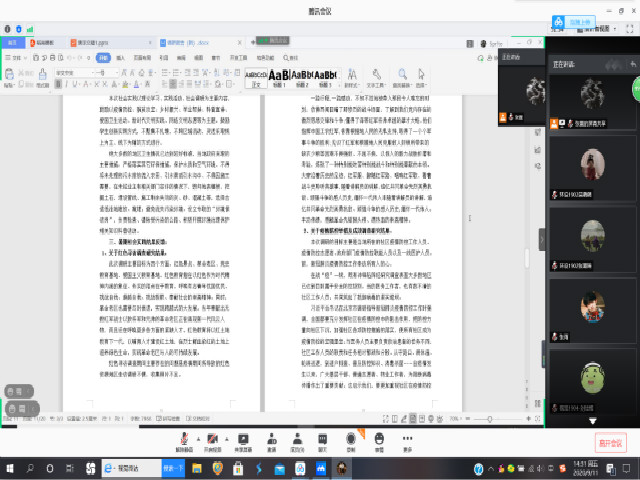Turn on the camera in the meeting toolbar
This screenshot has width=640, height=480.
tap(212, 442)
